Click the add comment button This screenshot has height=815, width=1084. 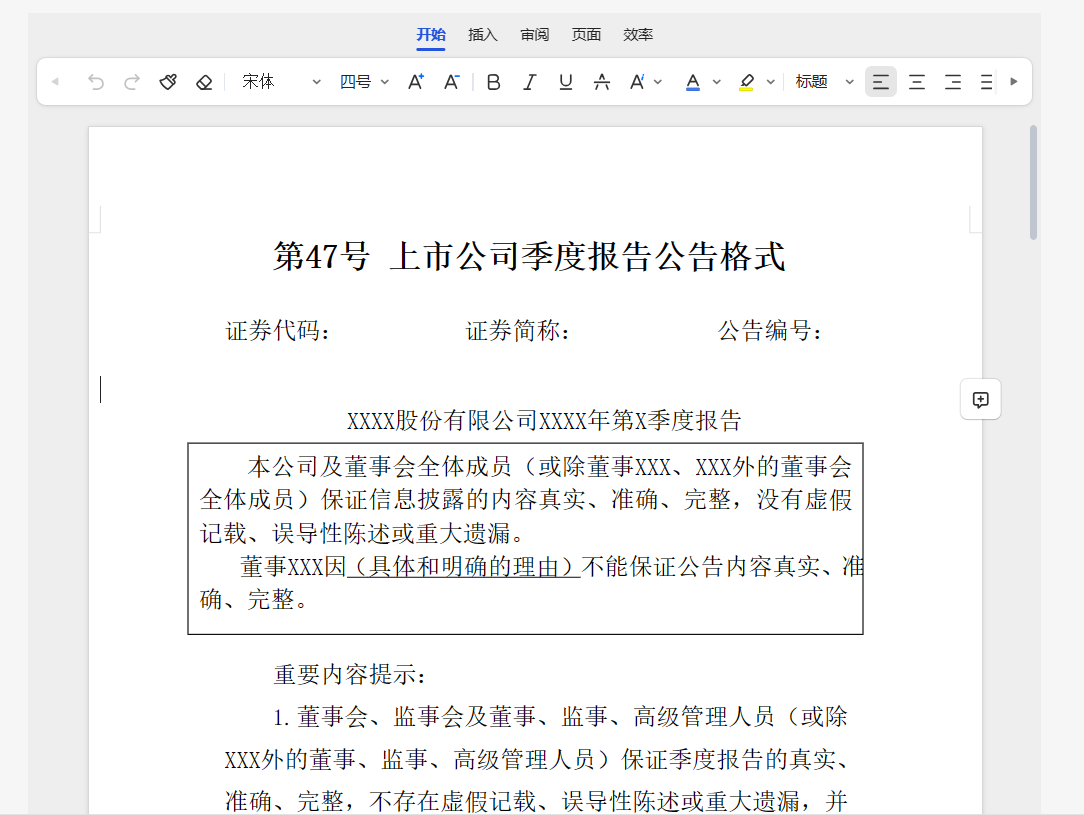pyautogui.click(x=980, y=400)
